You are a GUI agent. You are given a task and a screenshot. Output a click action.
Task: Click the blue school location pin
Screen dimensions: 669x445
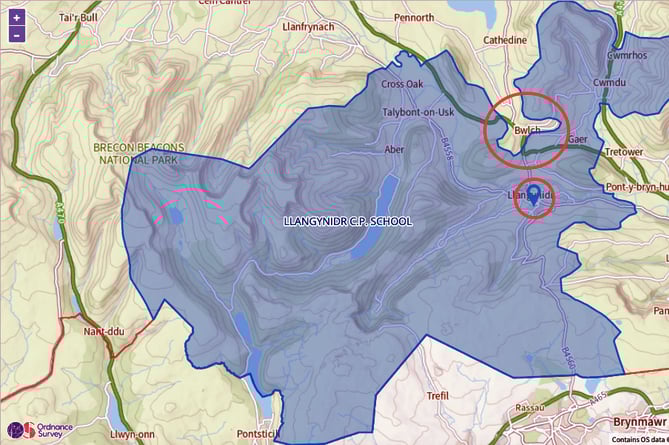[533, 195]
